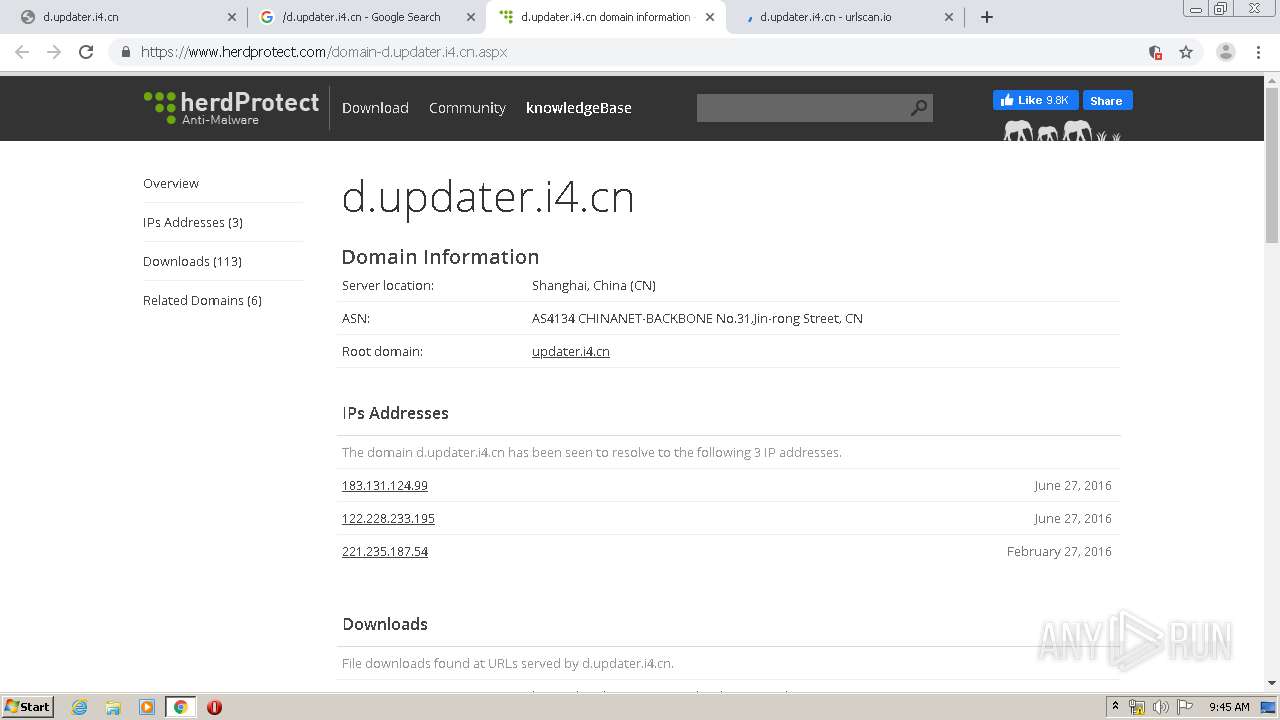Open Windows Media Player from the taskbar
This screenshot has height=720, width=1280.
[x=146, y=707]
